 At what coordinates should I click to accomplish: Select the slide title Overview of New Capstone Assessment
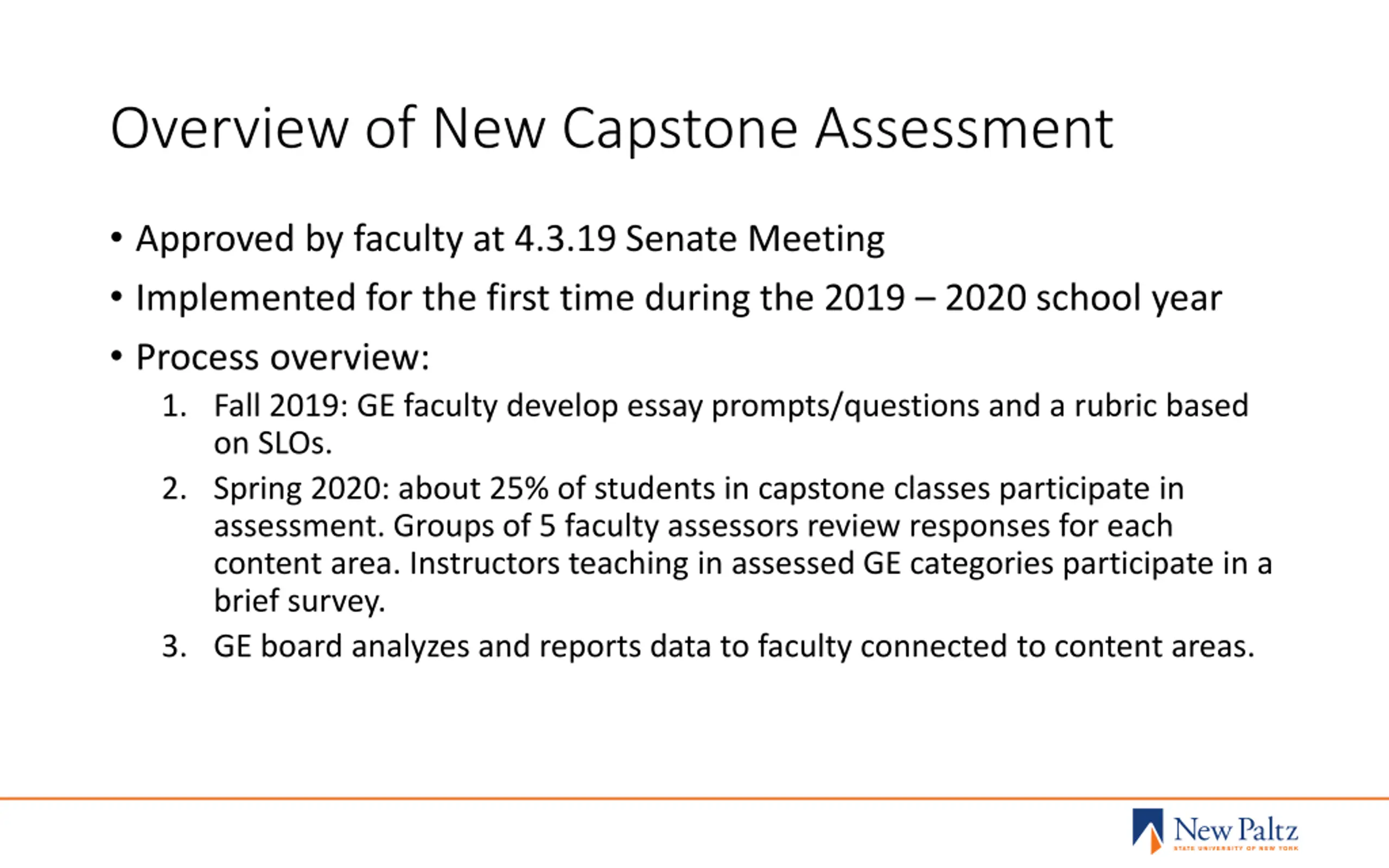tap(612, 129)
